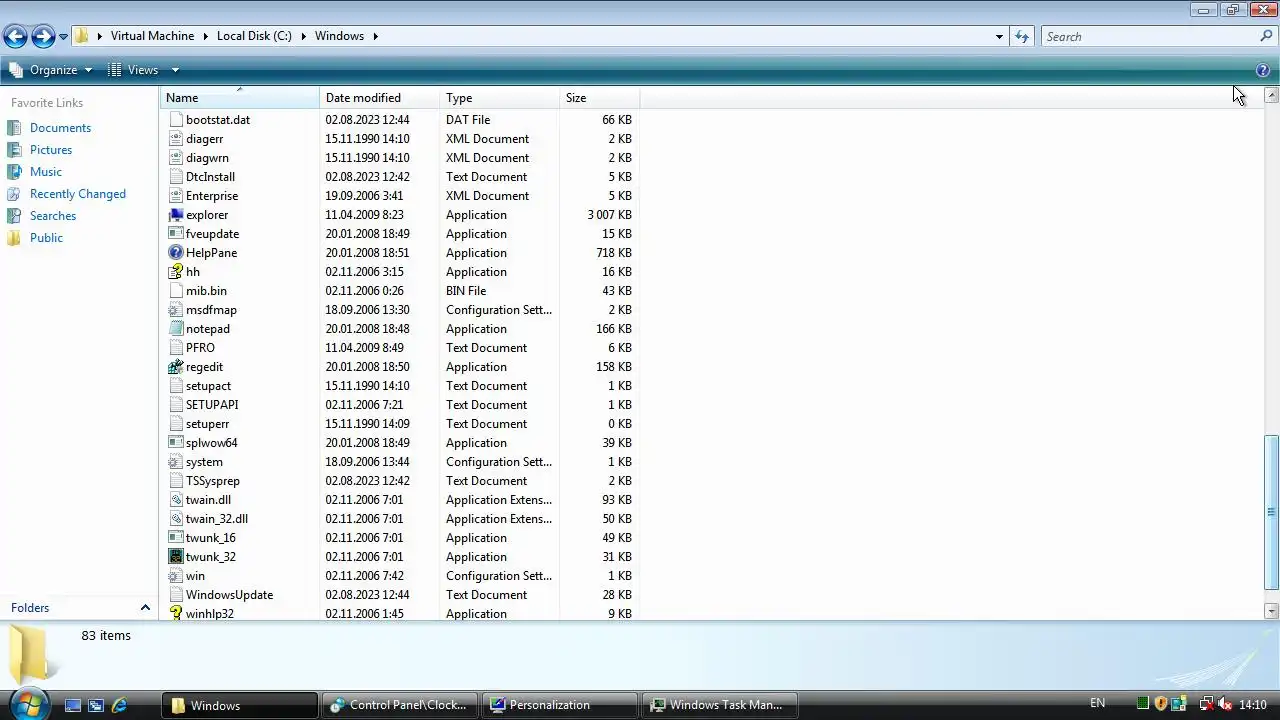Go back with the Back arrow button
This screenshot has width=1280, height=720.
[15, 37]
